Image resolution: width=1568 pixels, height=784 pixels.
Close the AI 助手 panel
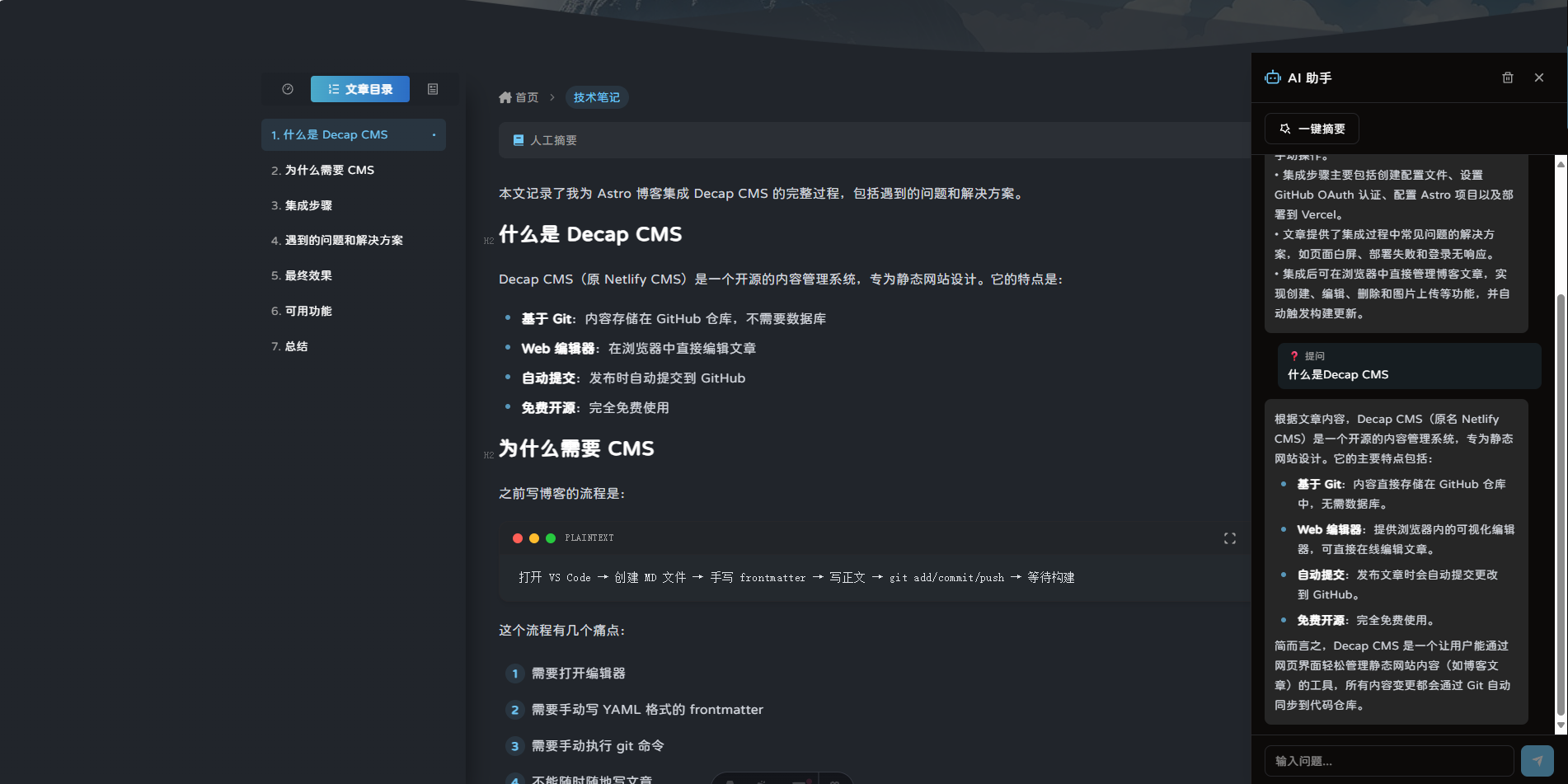click(1539, 77)
